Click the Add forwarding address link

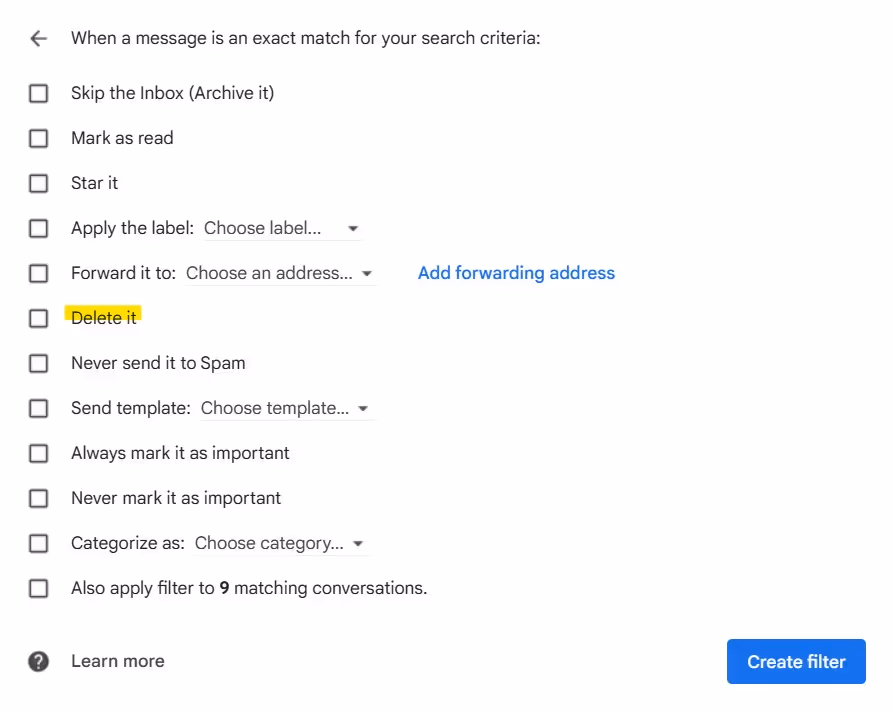click(x=516, y=273)
